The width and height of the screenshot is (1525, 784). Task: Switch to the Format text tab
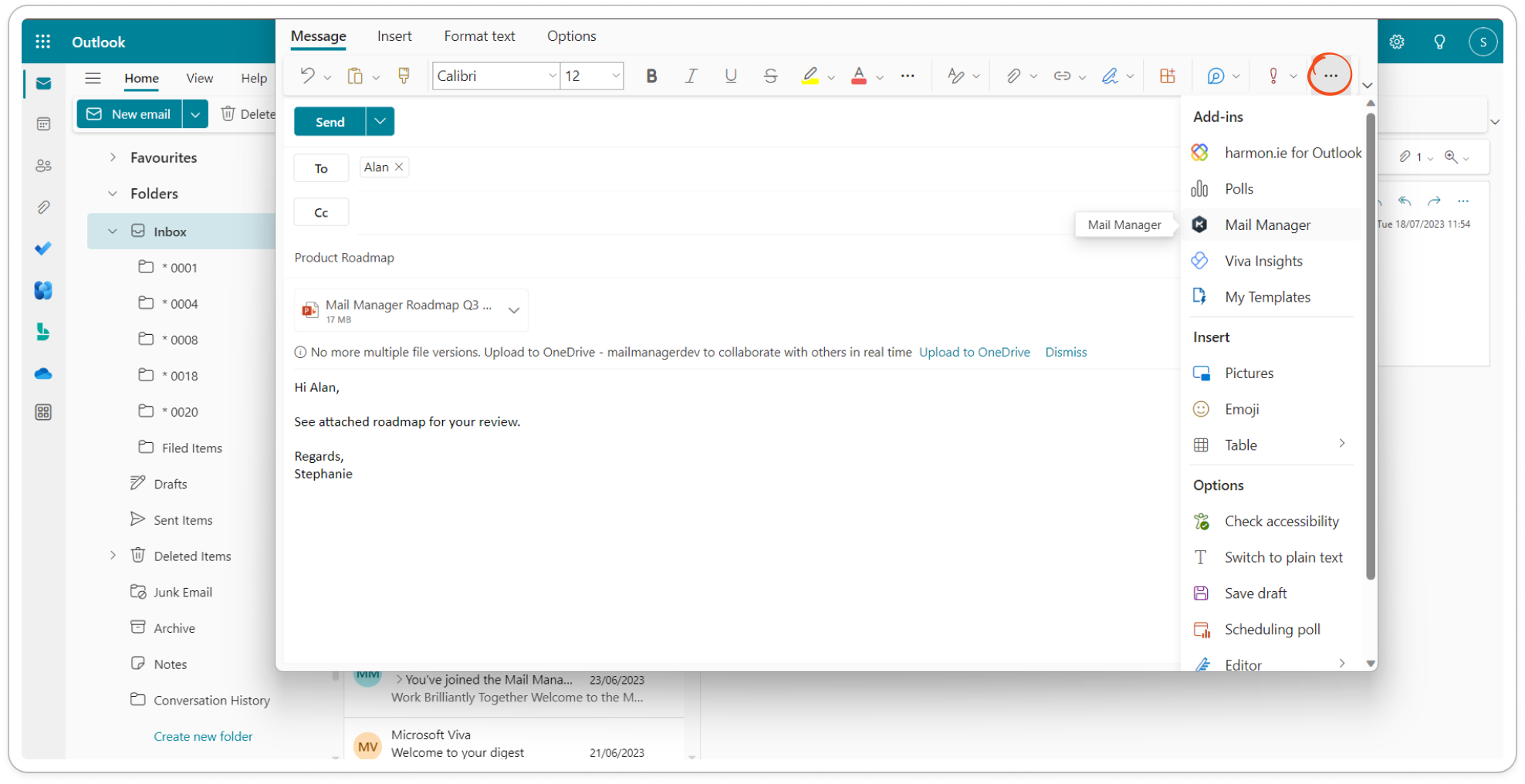[x=479, y=36]
